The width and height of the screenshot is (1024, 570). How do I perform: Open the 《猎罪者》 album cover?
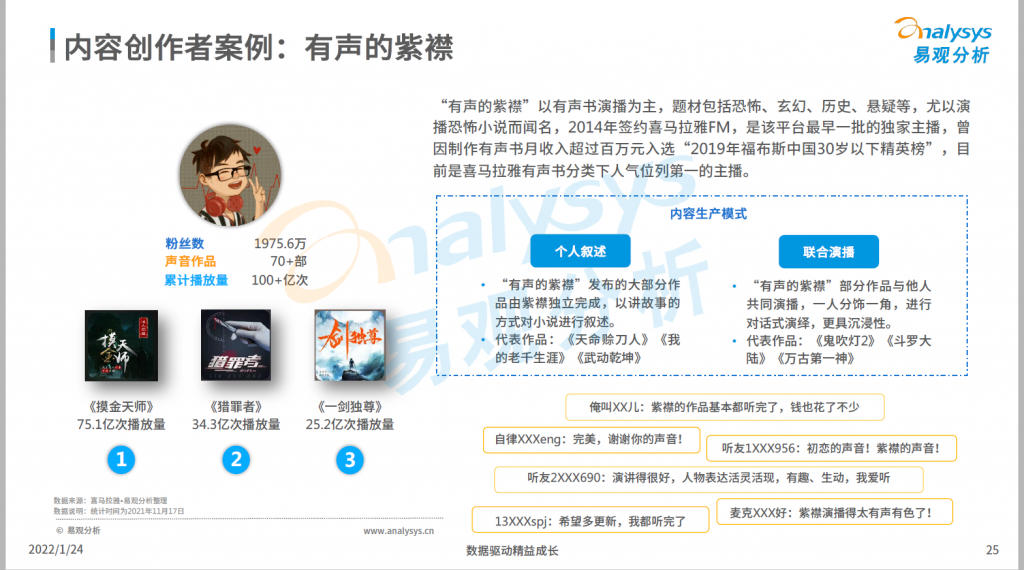[x=236, y=346]
